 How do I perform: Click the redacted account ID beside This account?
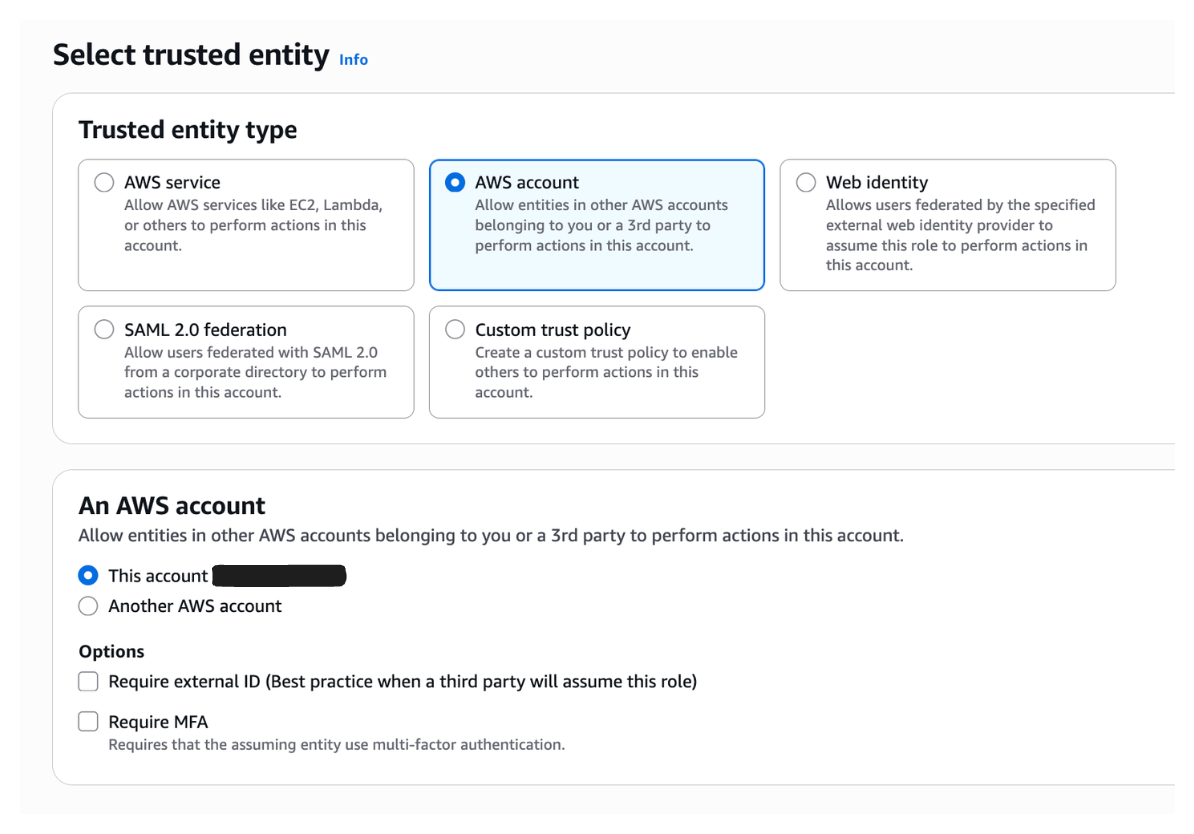(x=279, y=576)
